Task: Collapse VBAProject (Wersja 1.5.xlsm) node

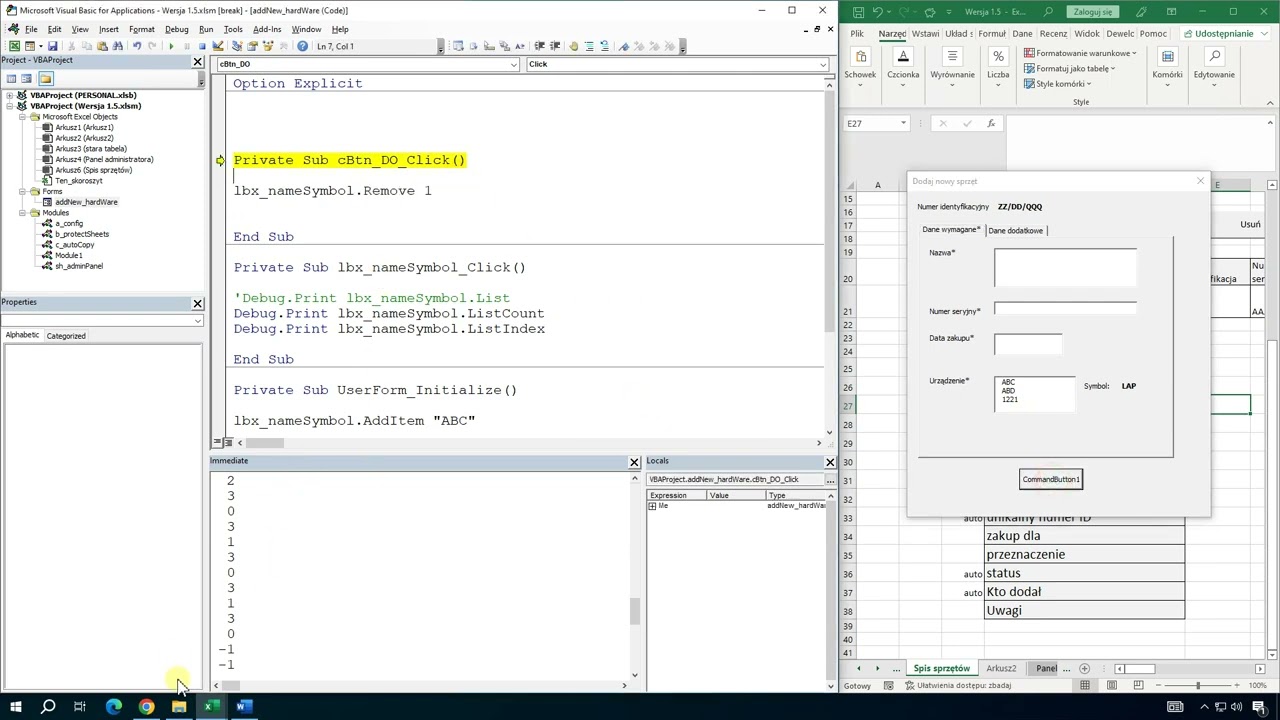Action: [x=10, y=106]
